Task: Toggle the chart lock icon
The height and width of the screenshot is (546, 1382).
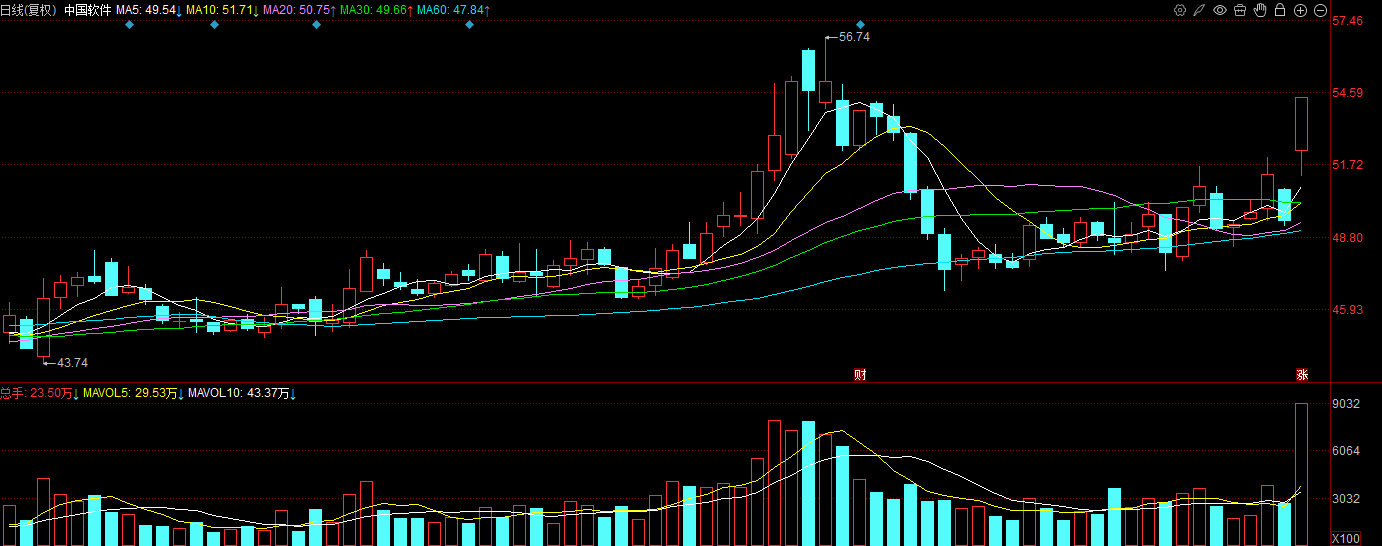Action: coord(1280,10)
